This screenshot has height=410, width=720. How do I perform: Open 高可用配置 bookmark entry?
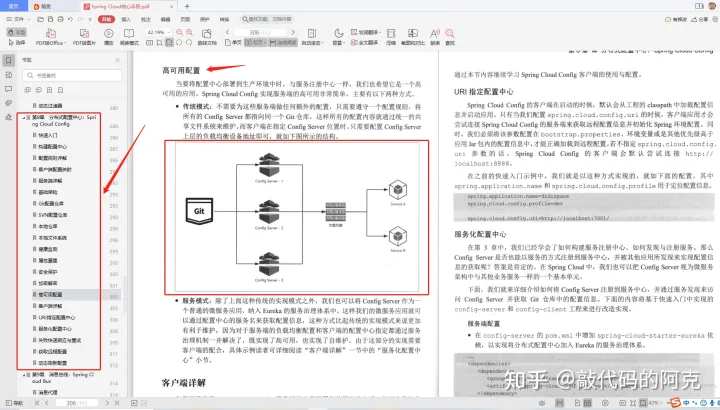[x=50, y=295]
